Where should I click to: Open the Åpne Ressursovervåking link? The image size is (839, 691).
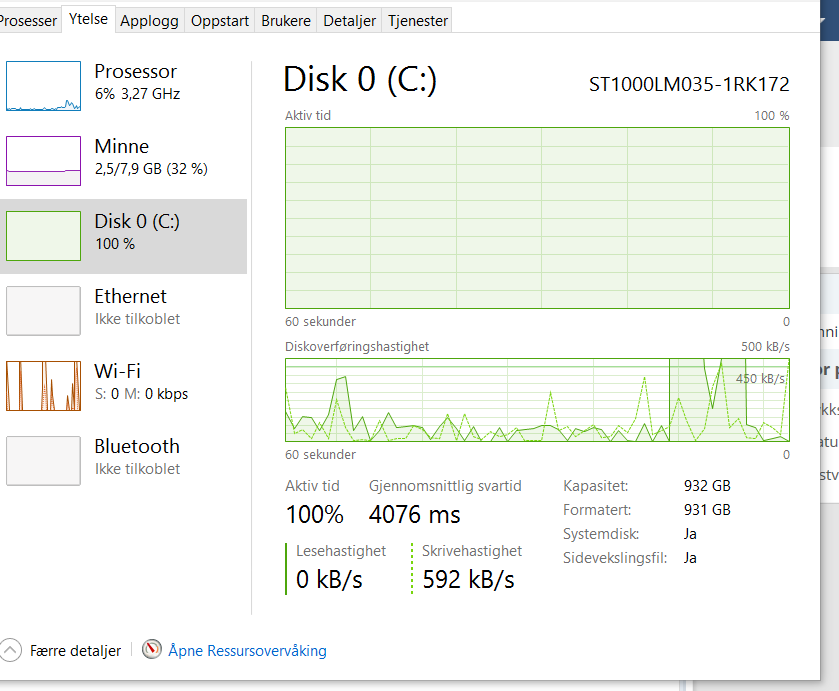click(247, 650)
